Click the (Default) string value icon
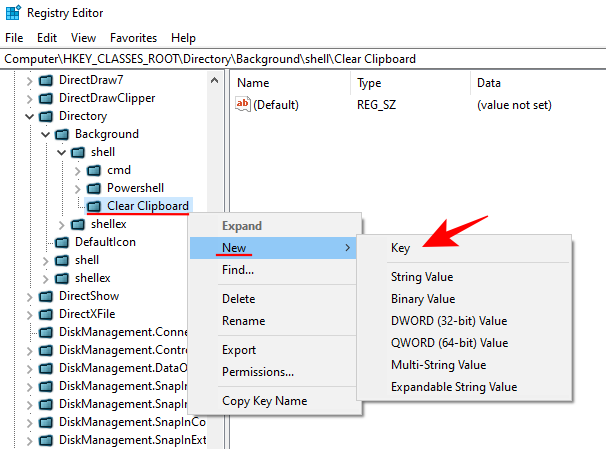Screen dimensions: 606x449 [x=242, y=105]
